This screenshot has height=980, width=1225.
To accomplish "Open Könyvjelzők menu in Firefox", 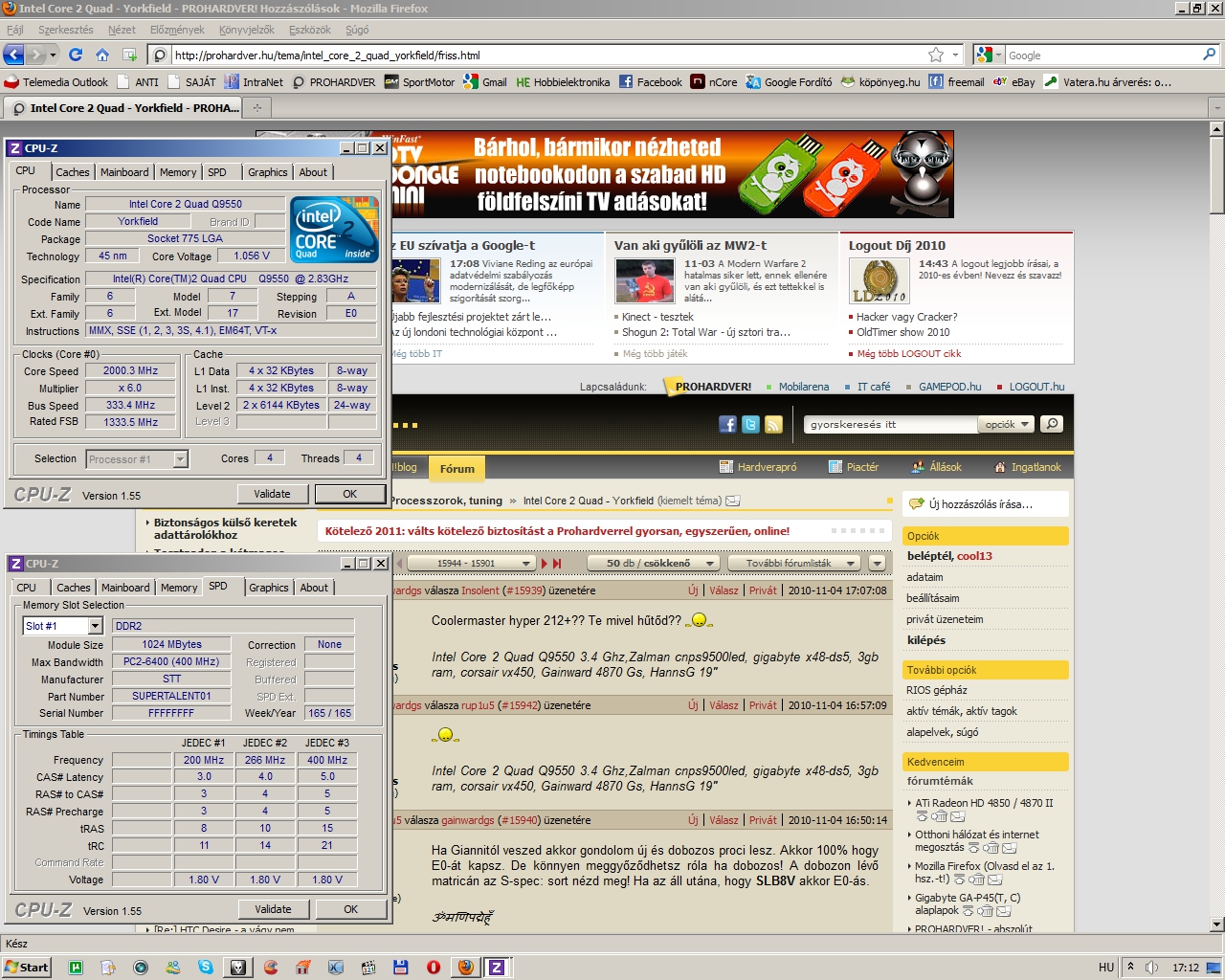I will (x=247, y=30).
